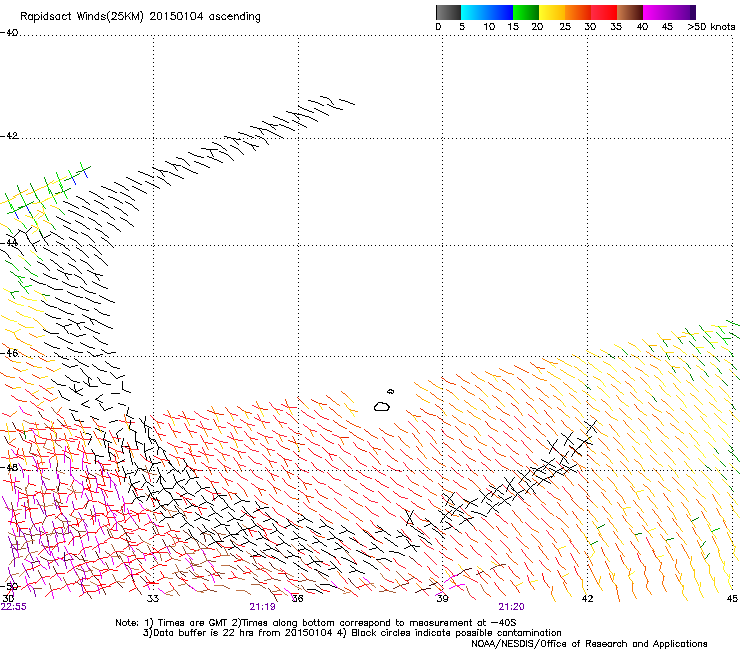This screenshot has width=740, height=650.
Task: Click the tiny island outline above the larger one
Action: [x=390, y=391]
